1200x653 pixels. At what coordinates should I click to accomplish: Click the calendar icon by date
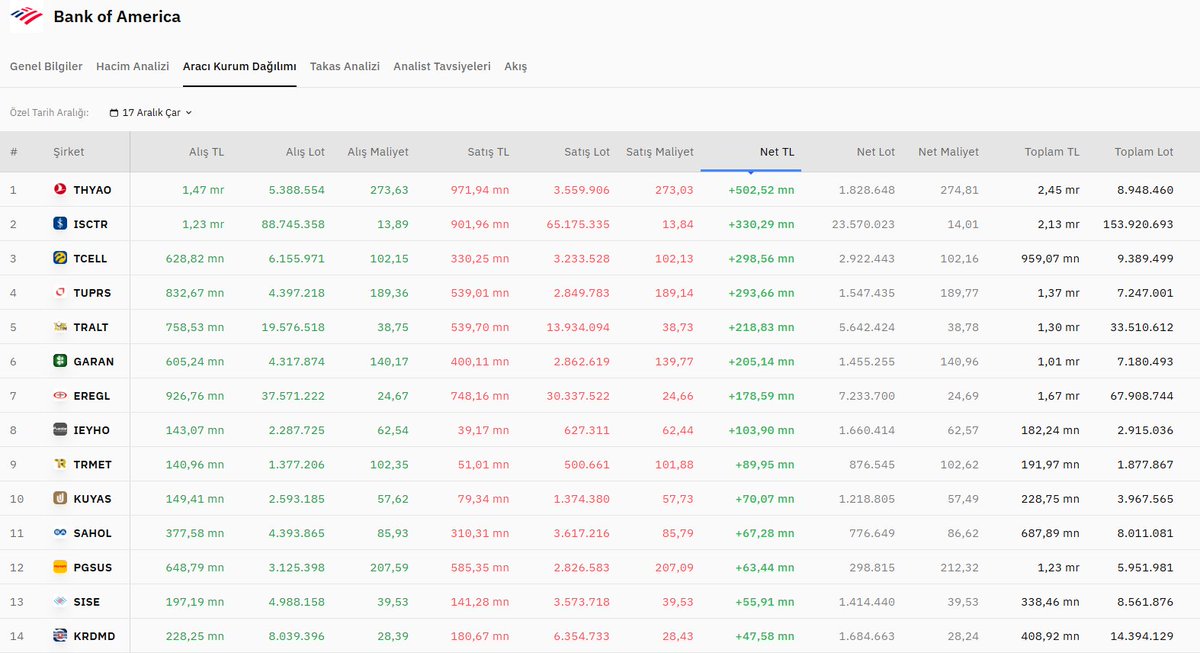[114, 113]
